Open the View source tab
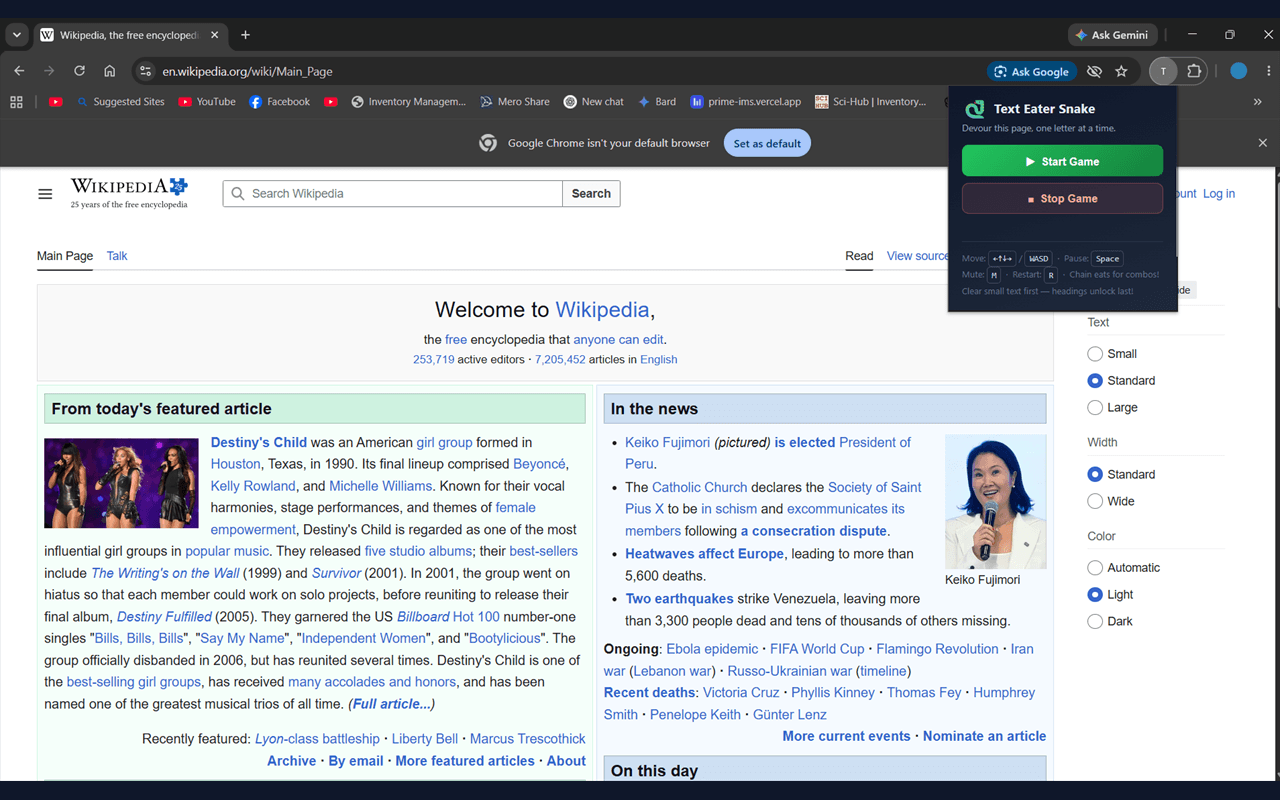Viewport: 1280px width, 800px height. pos(917,256)
